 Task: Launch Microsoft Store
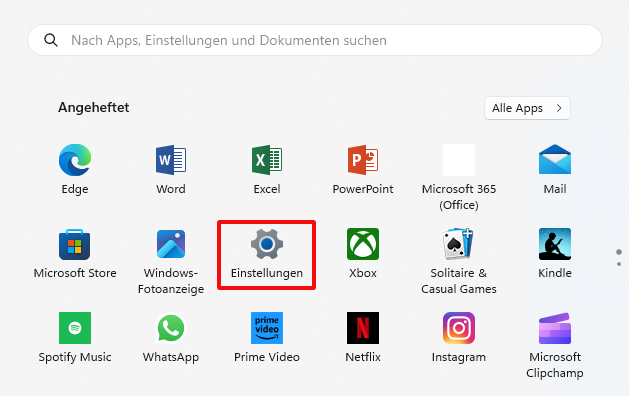point(75,244)
